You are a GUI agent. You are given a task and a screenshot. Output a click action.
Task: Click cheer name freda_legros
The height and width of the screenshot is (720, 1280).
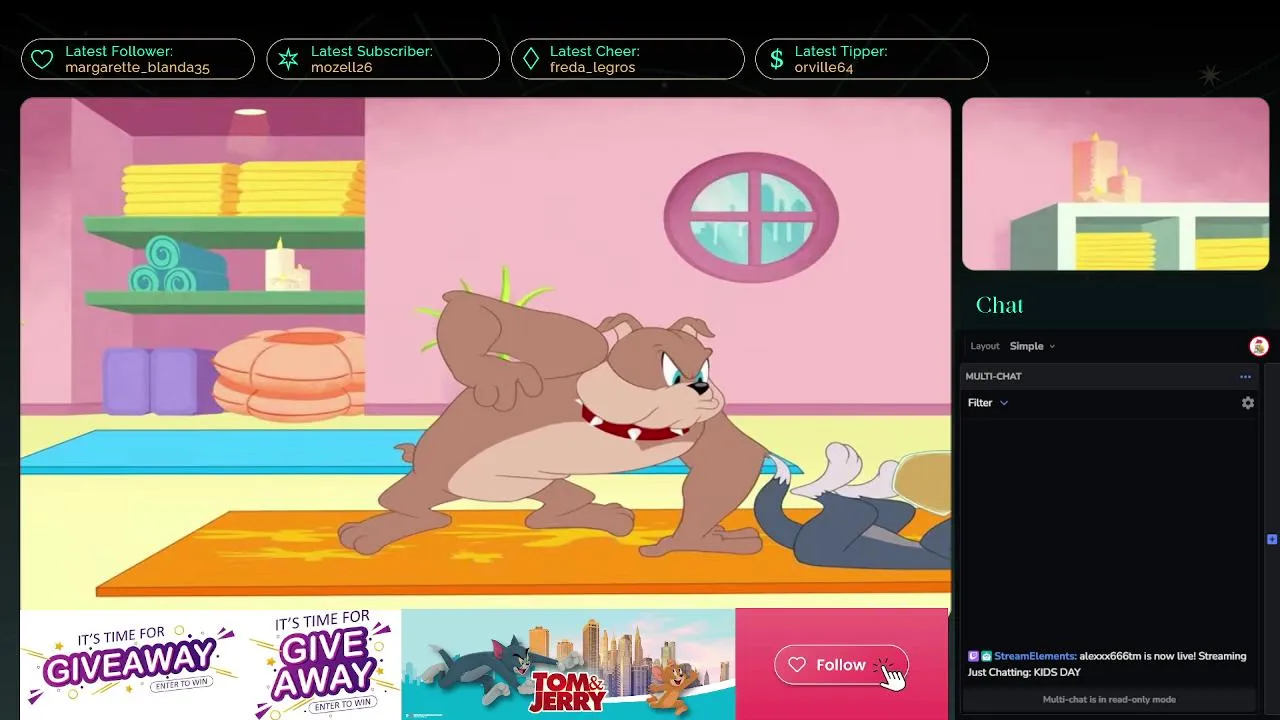pos(592,68)
